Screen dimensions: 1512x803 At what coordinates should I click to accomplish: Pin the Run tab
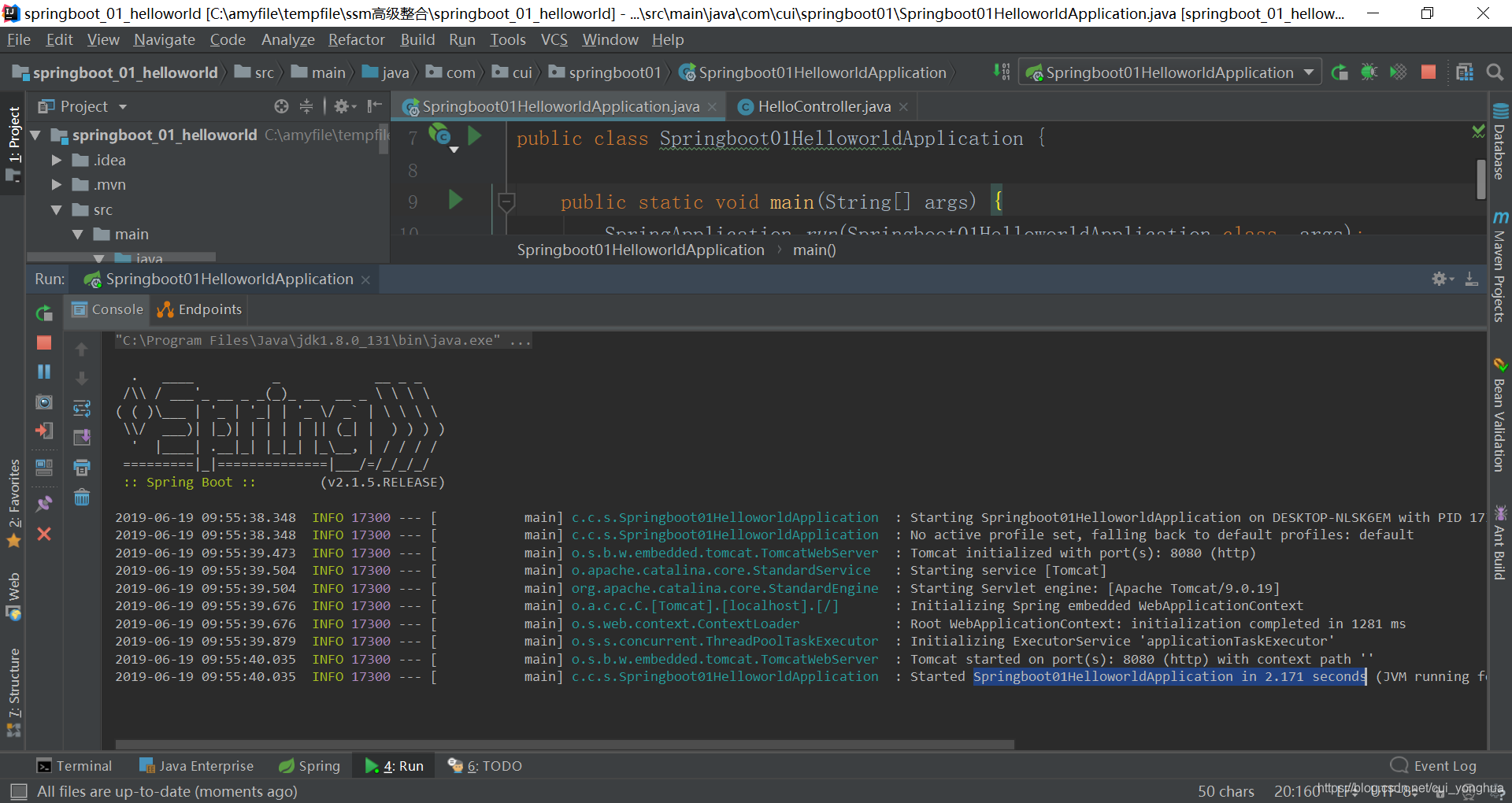click(x=44, y=503)
